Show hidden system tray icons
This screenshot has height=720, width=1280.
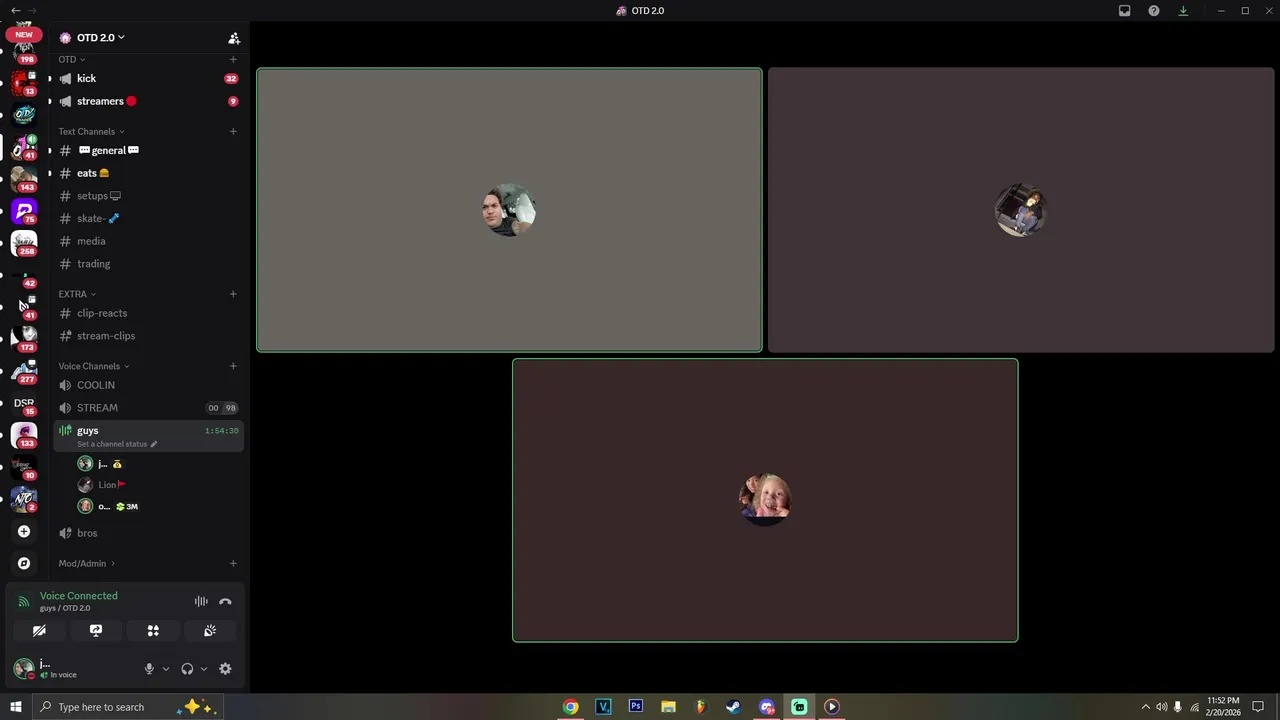point(1145,707)
